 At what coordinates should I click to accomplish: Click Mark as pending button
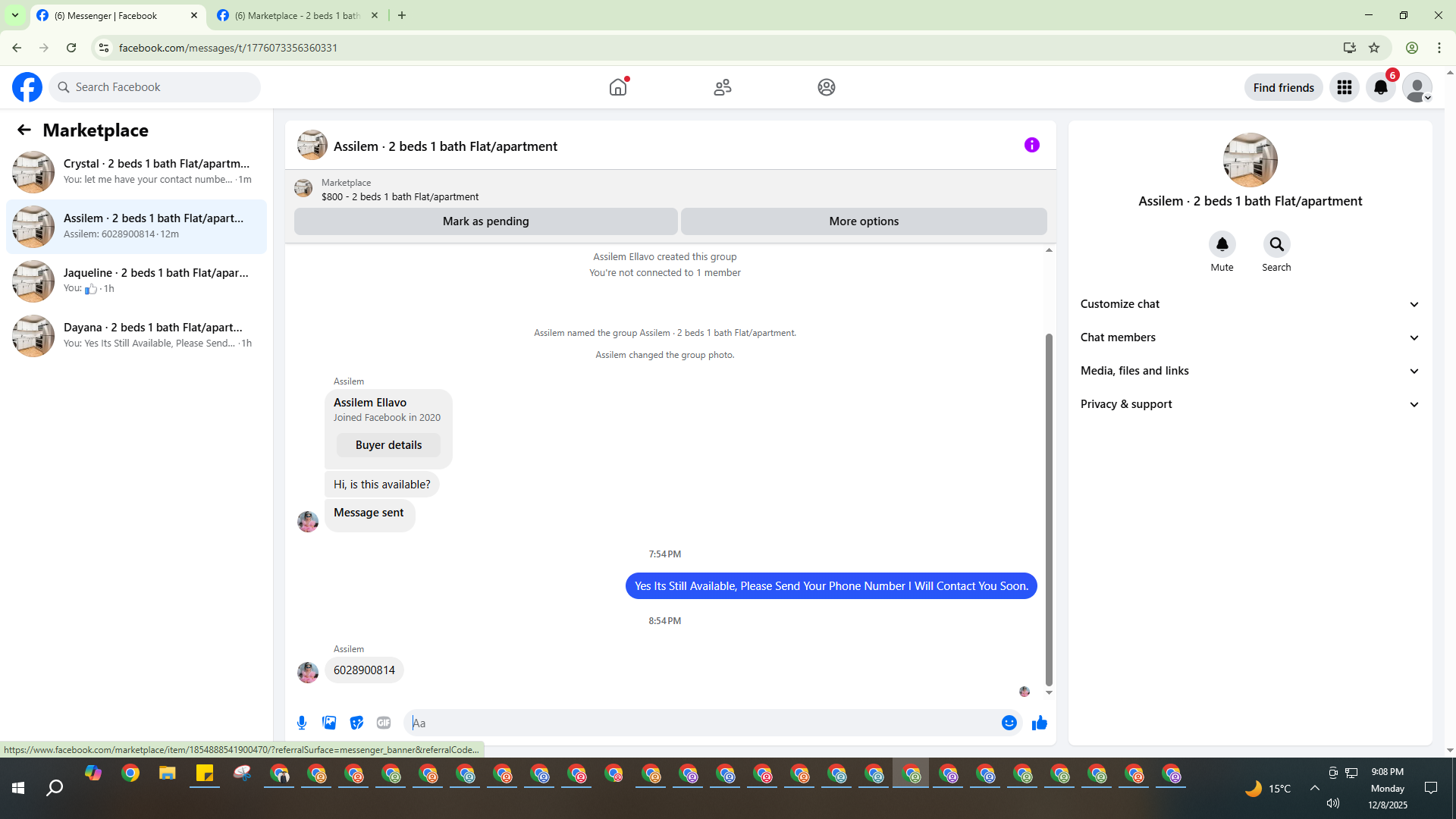point(485,221)
